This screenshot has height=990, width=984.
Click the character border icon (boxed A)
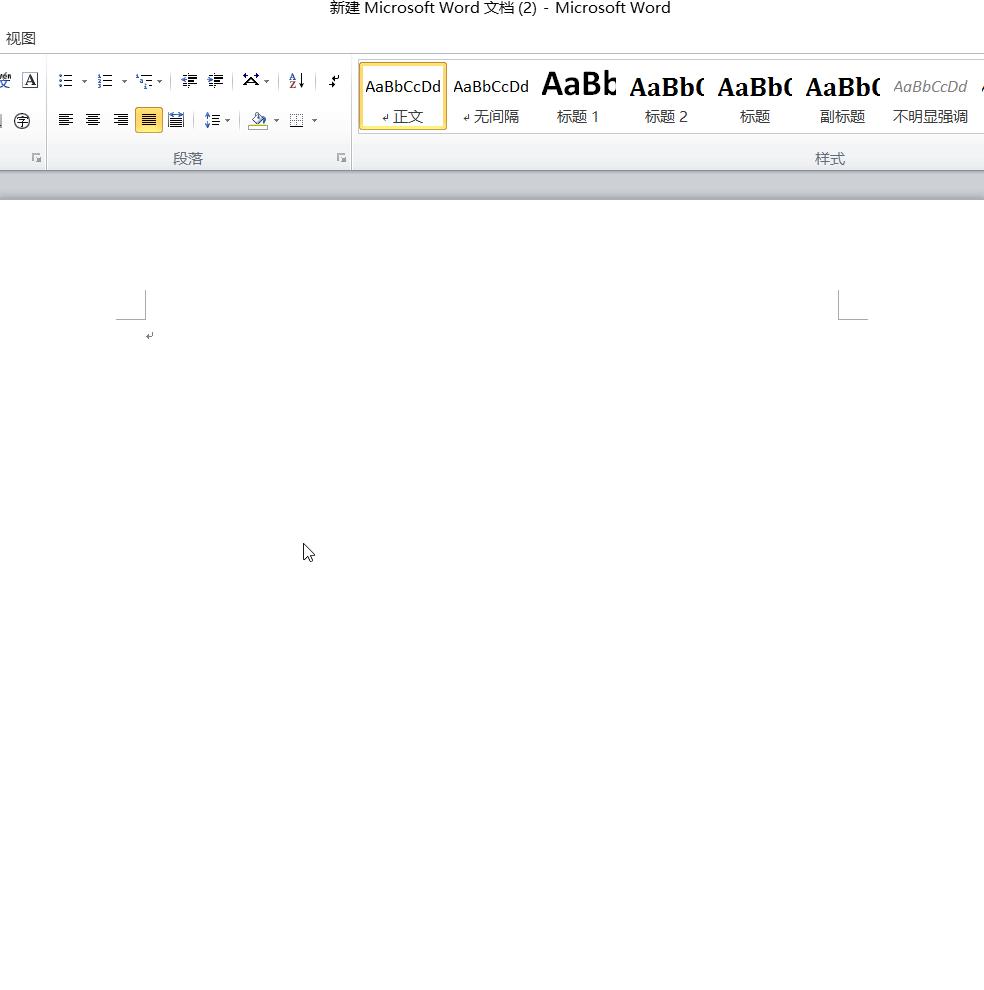(30, 81)
